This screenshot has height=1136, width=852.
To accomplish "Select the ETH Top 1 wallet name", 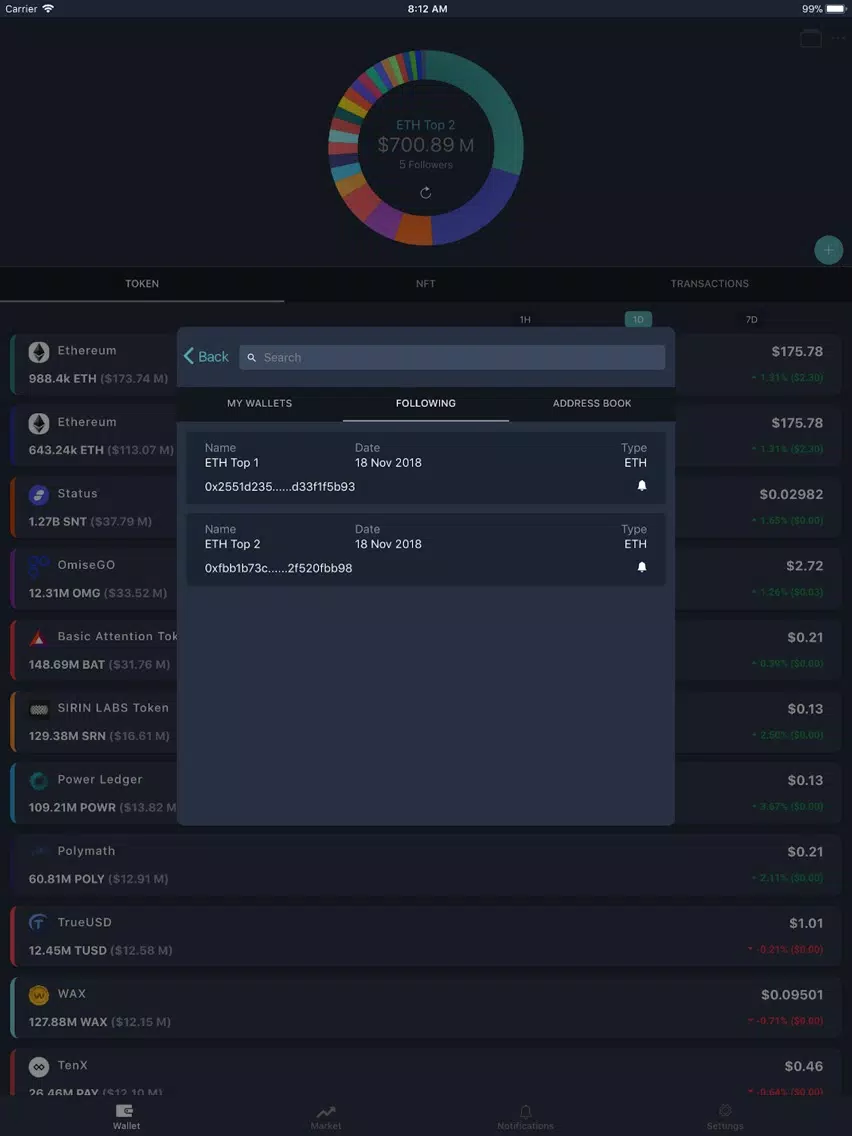I will (x=232, y=462).
